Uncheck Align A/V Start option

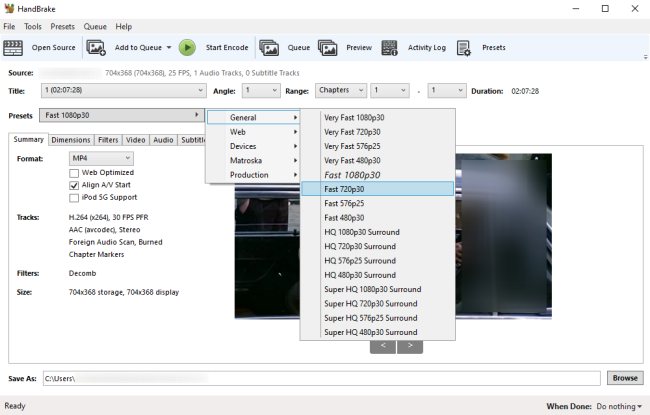pos(73,185)
